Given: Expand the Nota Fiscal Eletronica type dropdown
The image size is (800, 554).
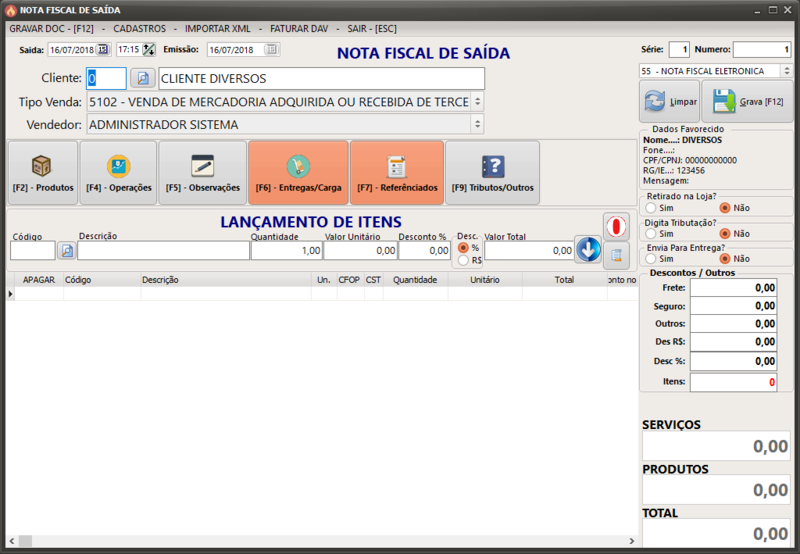Looking at the screenshot, I should 787,71.
